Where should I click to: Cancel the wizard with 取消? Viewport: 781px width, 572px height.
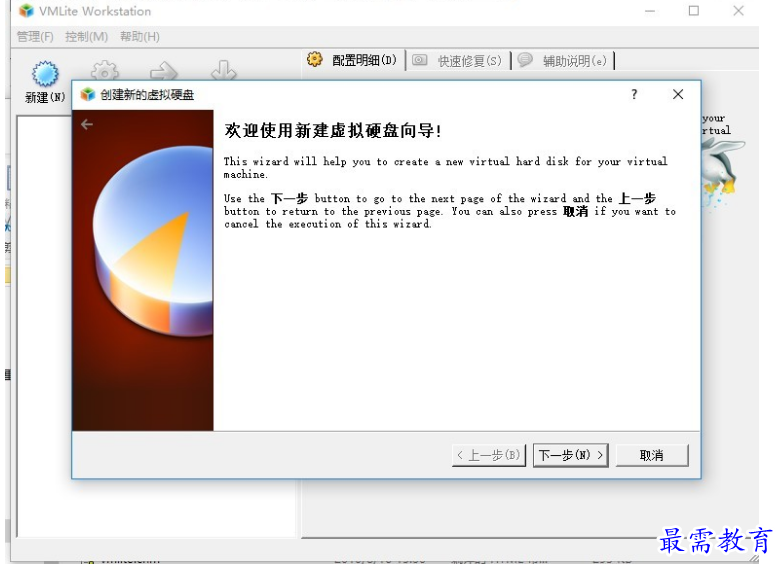click(652, 455)
